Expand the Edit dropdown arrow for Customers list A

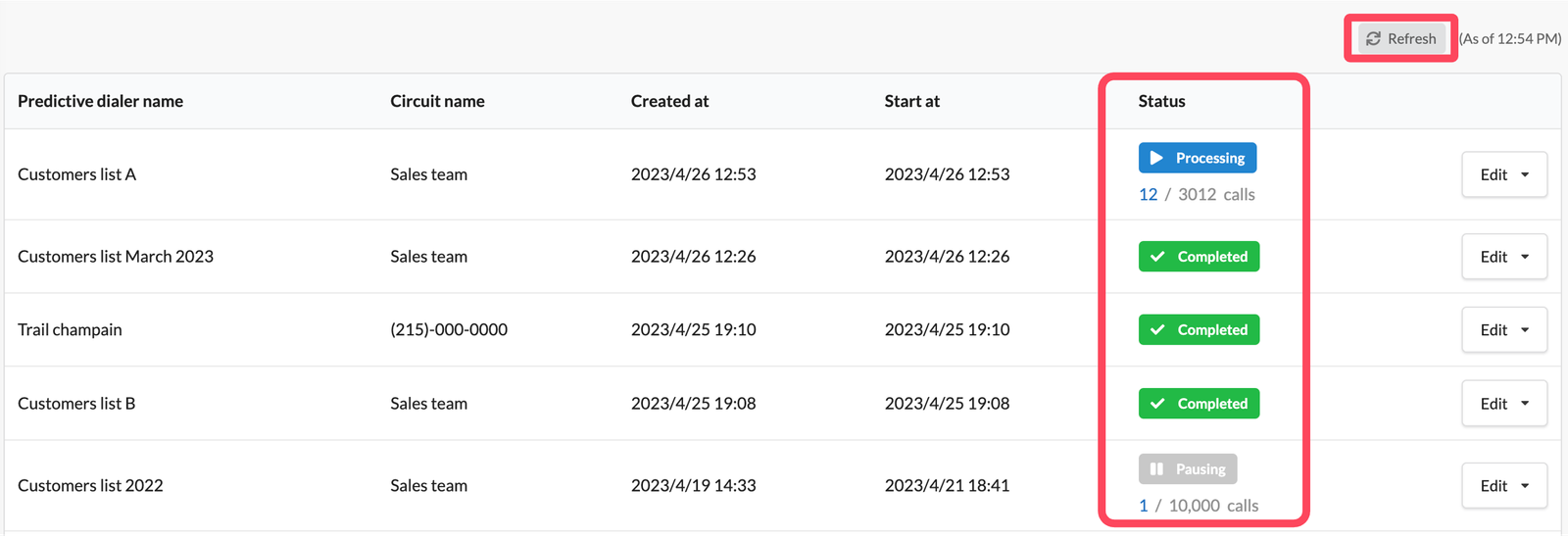pyautogui.click(x=1525, y=174)
